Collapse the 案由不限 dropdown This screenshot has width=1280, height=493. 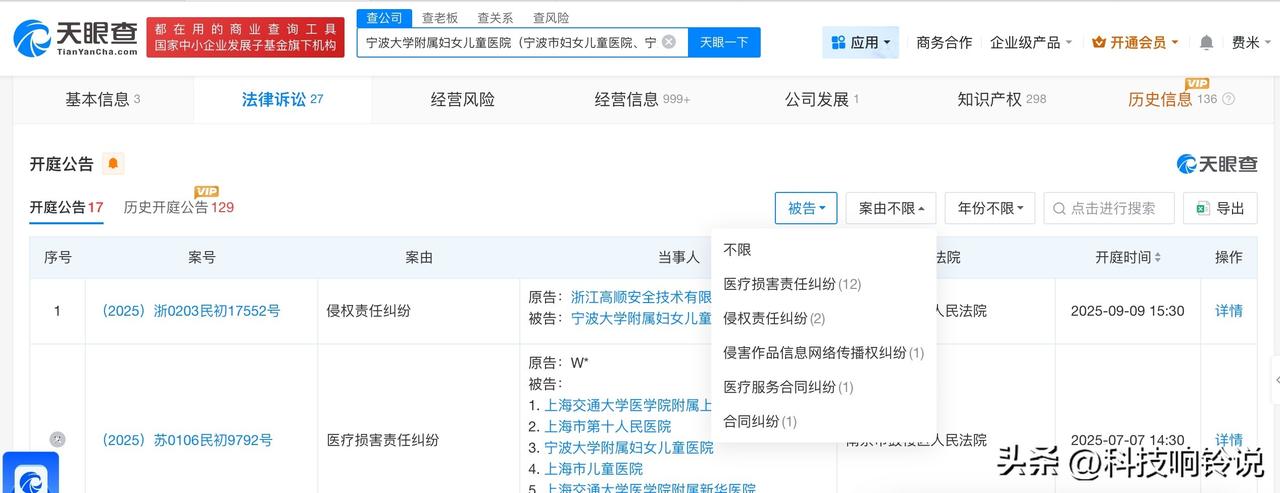tap(891, 208)
